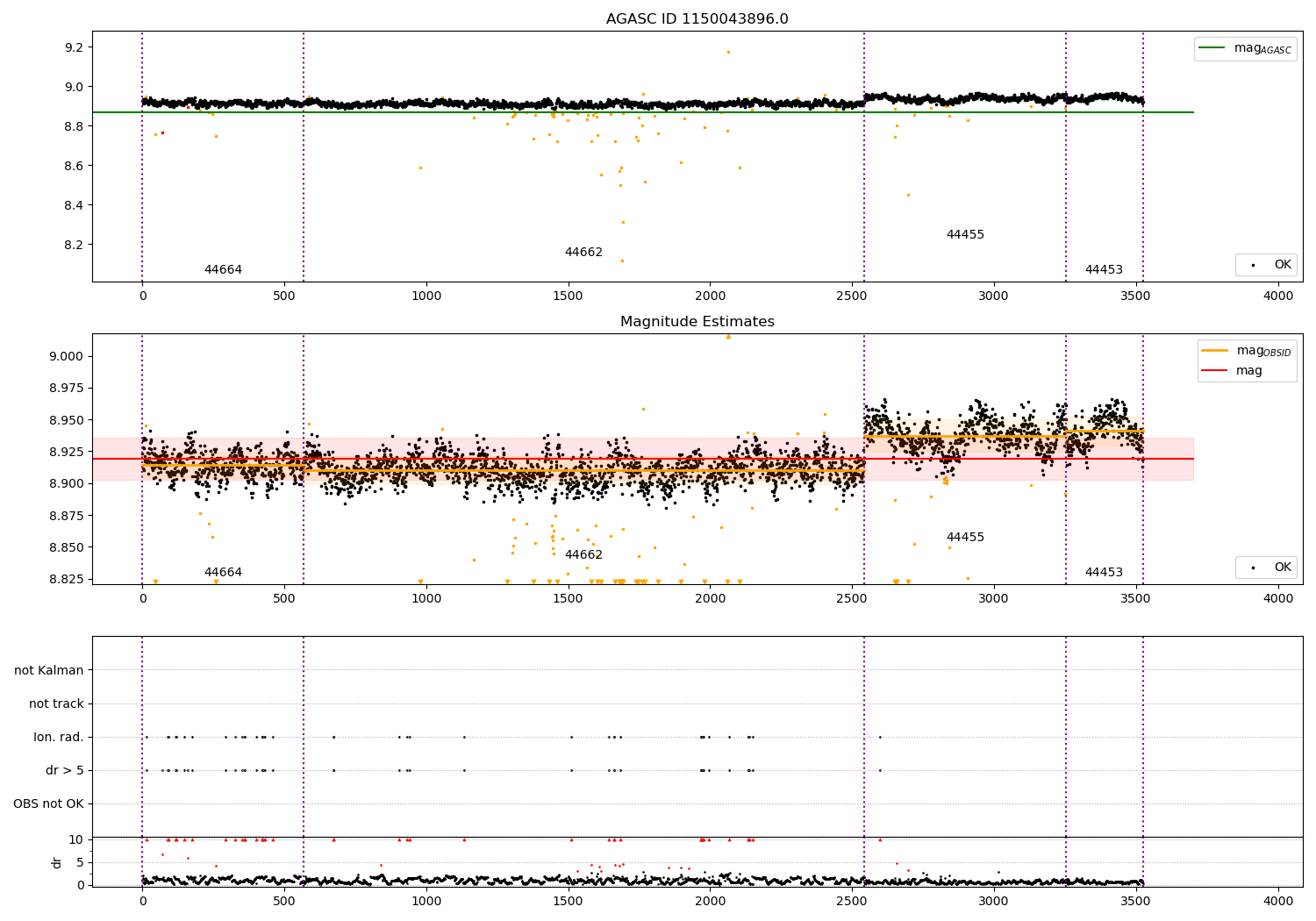Click the orange mag OBSID legend line swatch
Screen dimensions: 1316x921
tap(1215, 351)
